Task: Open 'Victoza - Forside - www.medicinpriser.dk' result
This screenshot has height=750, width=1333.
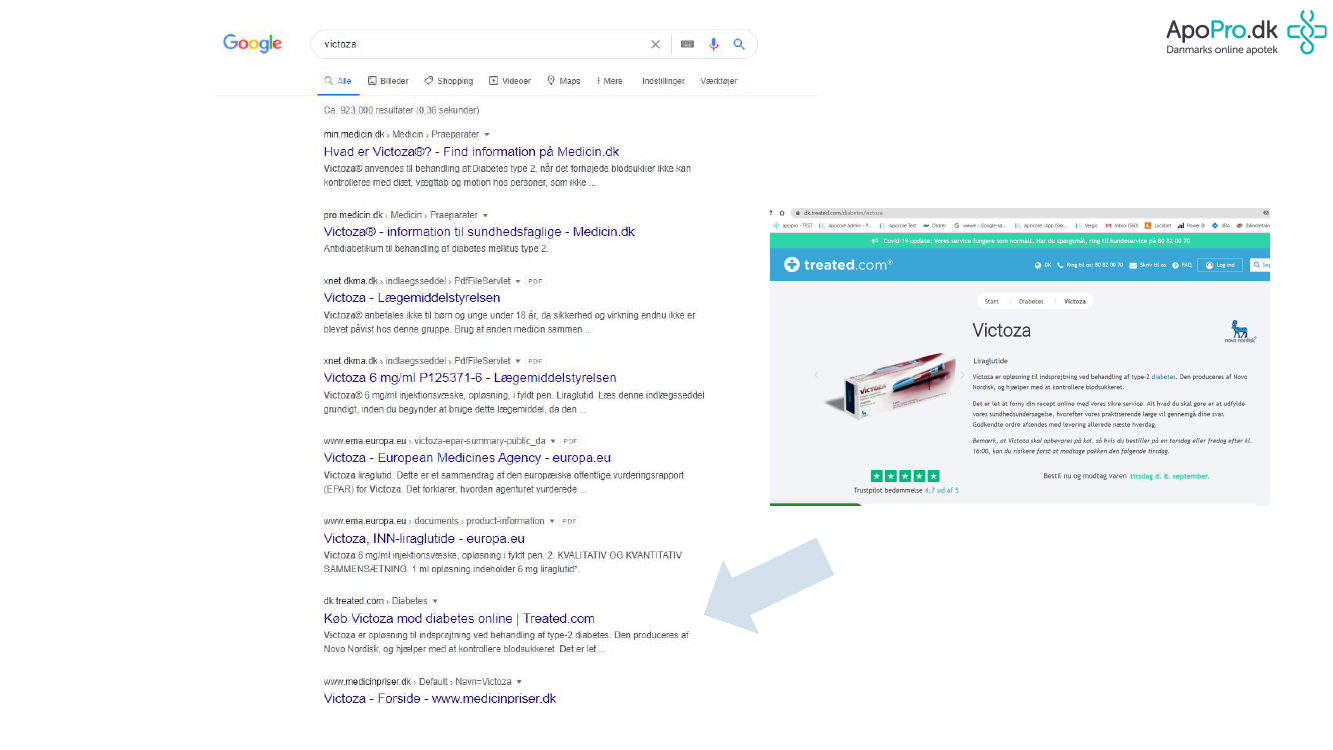Action: pos(440,699)
